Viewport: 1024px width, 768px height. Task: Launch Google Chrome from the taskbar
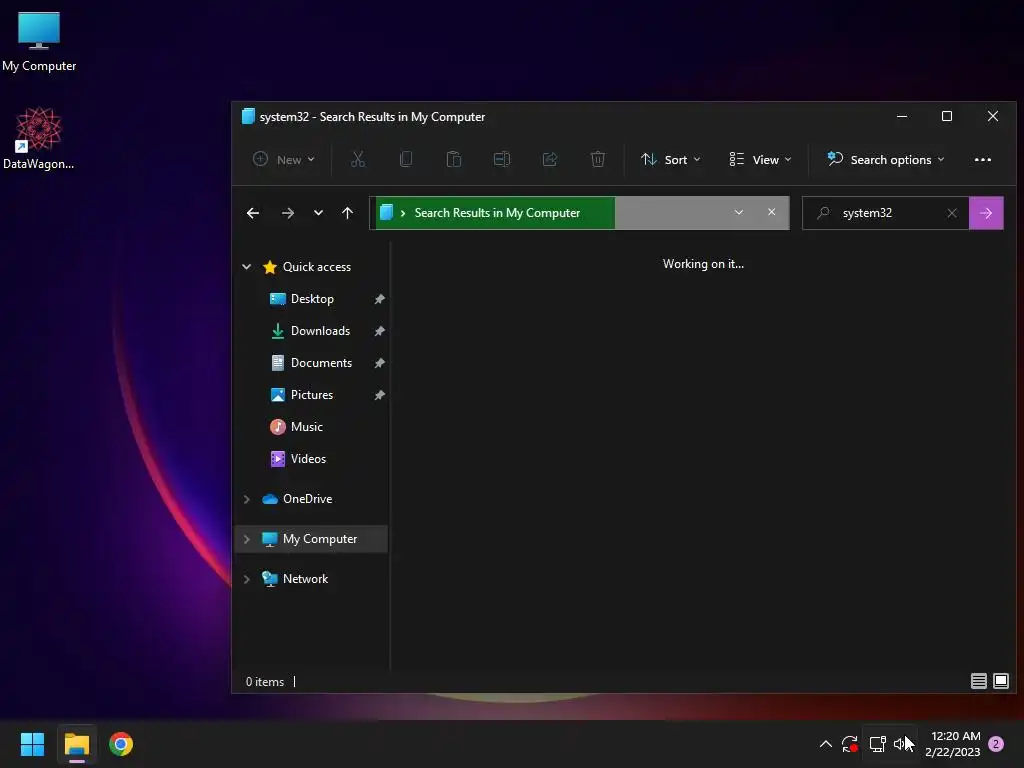[x=121, y=744]
